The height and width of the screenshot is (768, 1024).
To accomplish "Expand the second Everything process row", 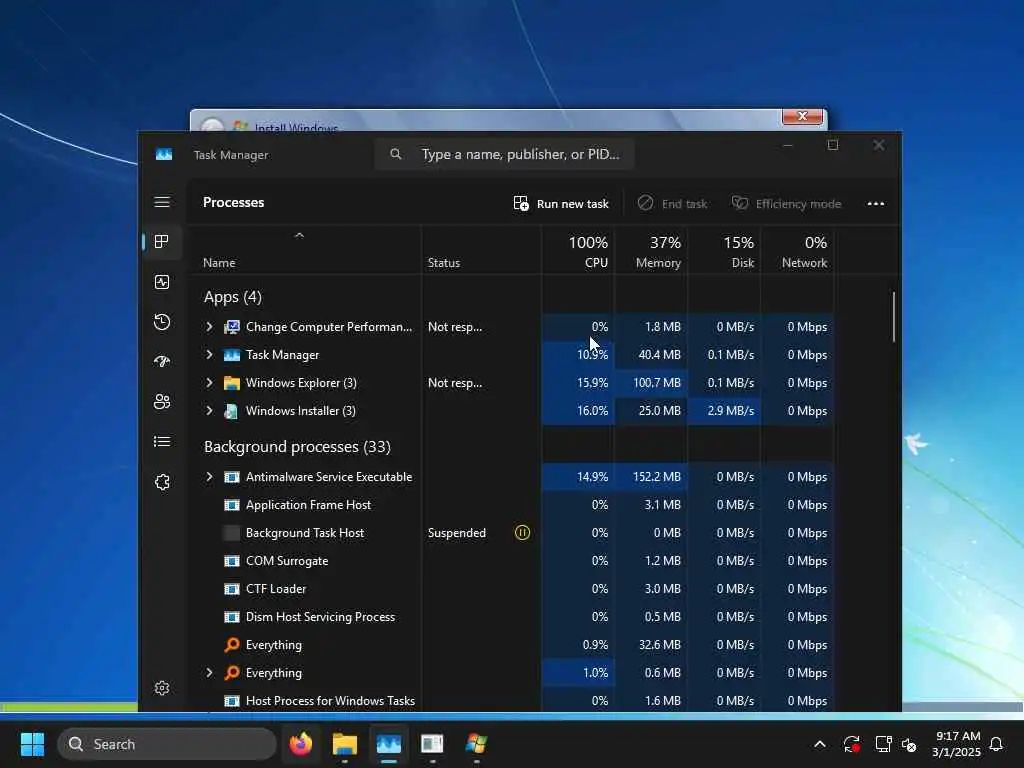I will point(209,673).
